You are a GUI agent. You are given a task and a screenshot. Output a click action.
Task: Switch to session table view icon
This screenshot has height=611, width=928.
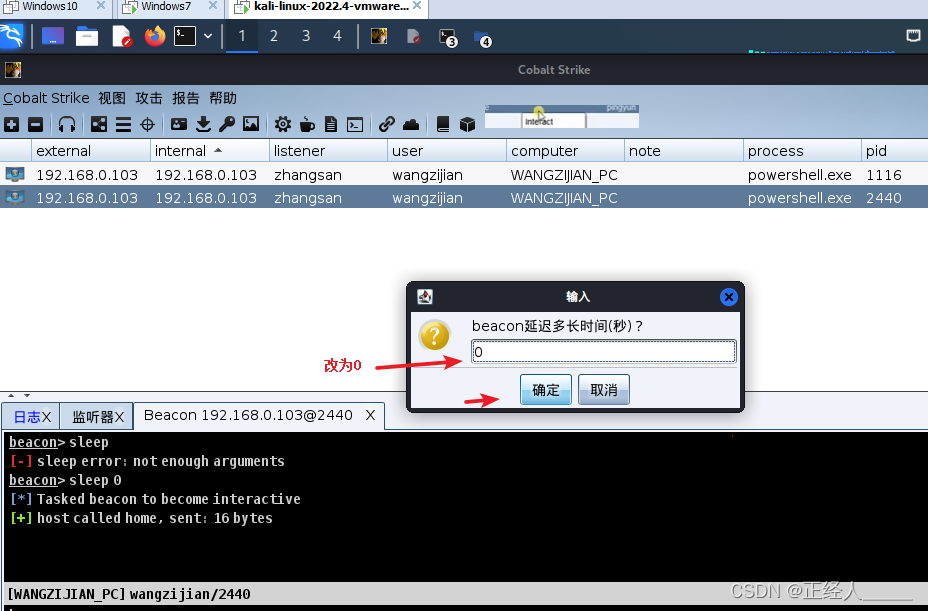coord(123,124)
